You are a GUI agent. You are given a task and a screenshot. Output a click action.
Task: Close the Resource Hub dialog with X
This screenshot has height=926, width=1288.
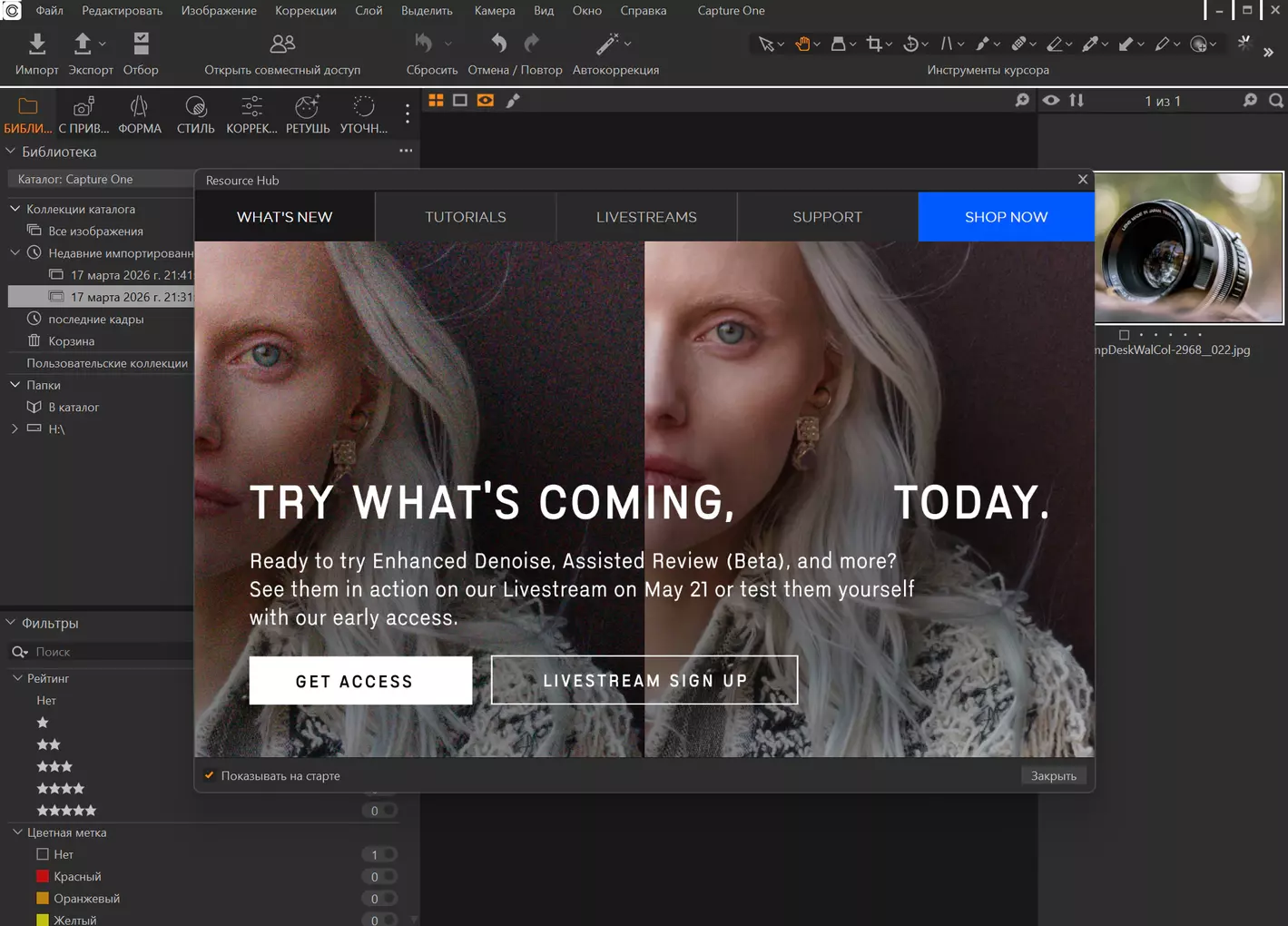coord(1083,179)
